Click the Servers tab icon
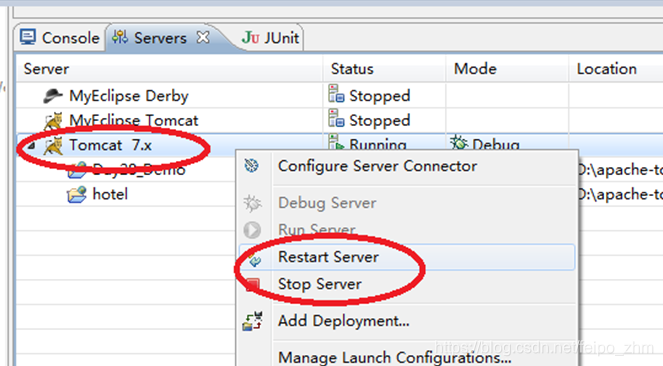This screenshot has width=663, height=366. tap(120, 37)
